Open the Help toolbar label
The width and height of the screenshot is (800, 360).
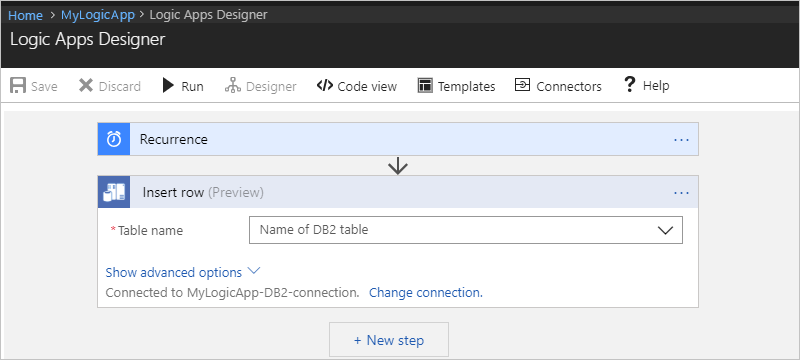point(656,86)
